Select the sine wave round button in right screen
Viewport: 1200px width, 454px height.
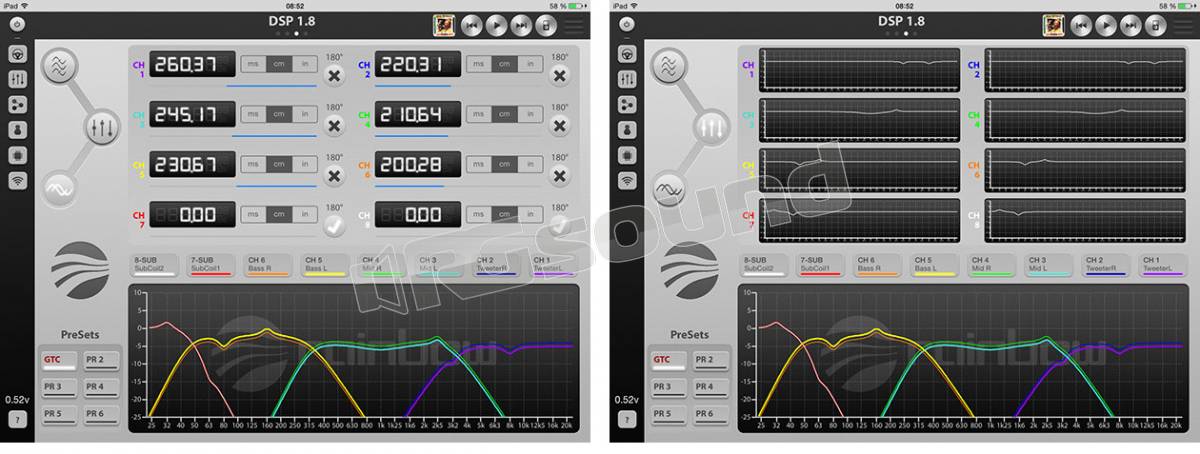point(668,188)
